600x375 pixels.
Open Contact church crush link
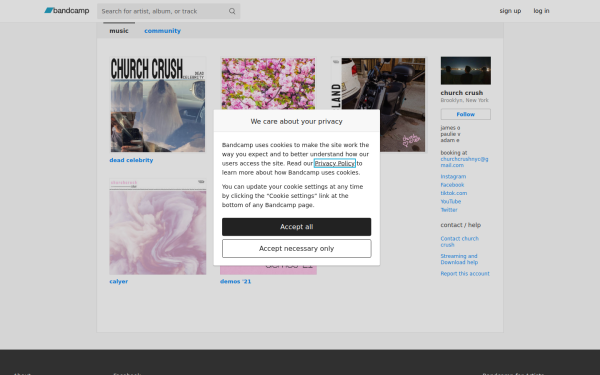tap(460, 241)
